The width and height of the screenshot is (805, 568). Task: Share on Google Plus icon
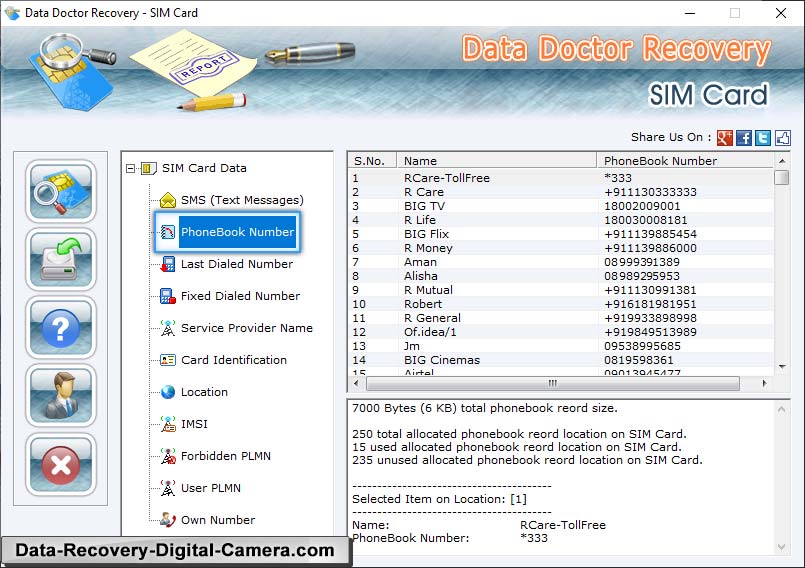pos(724,138)
